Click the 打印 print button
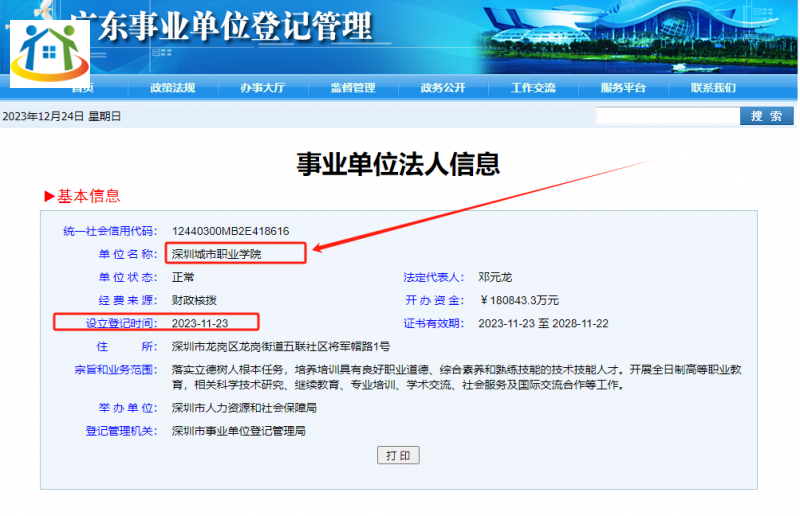Screen dimensions: 800x516 pos(398,456)
